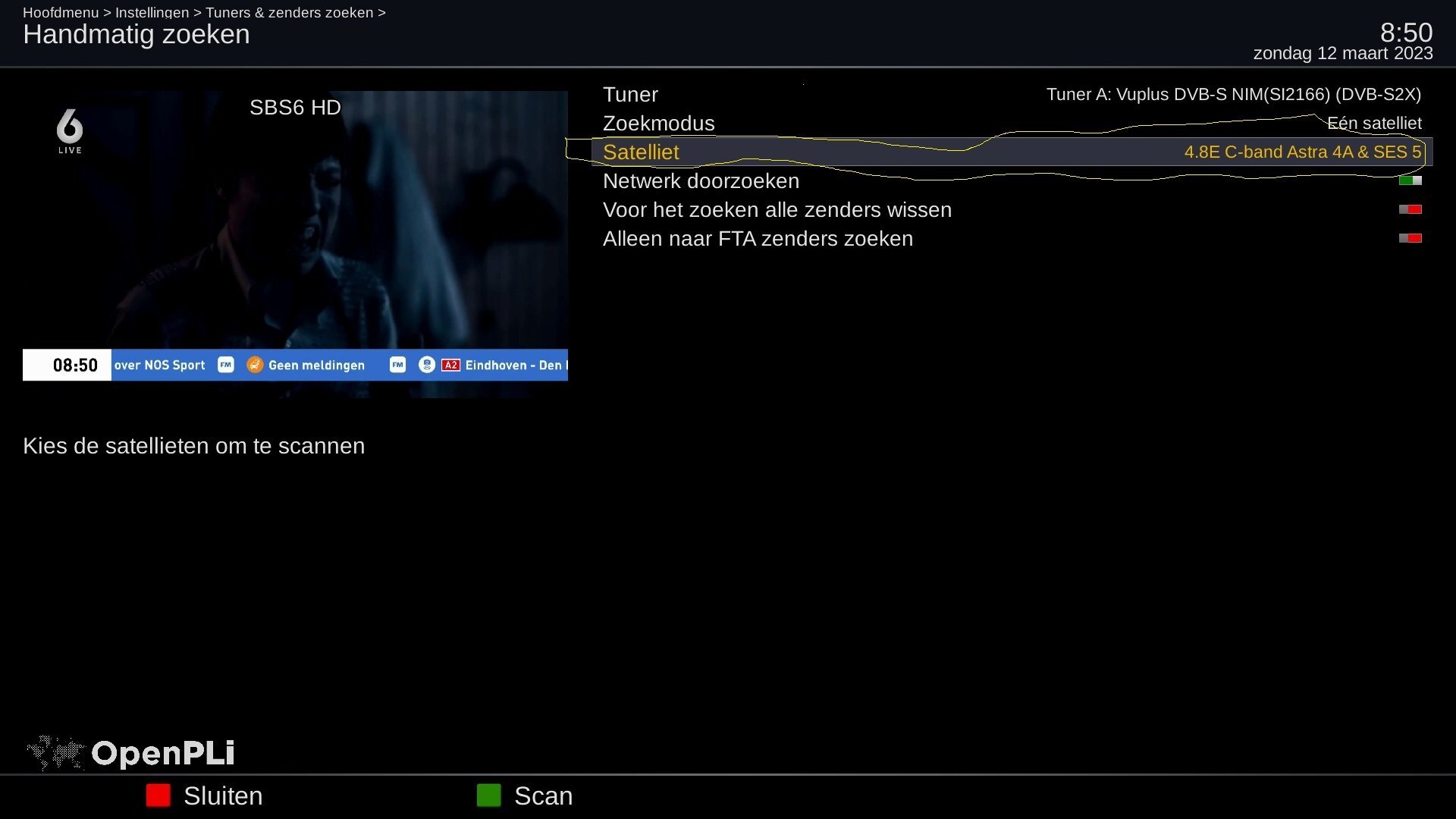Image resolution: width=1456 pixels, height=819 pixels.
Task: Change Zoekmodus value Eén satelliet
Action: point(1373,123)
